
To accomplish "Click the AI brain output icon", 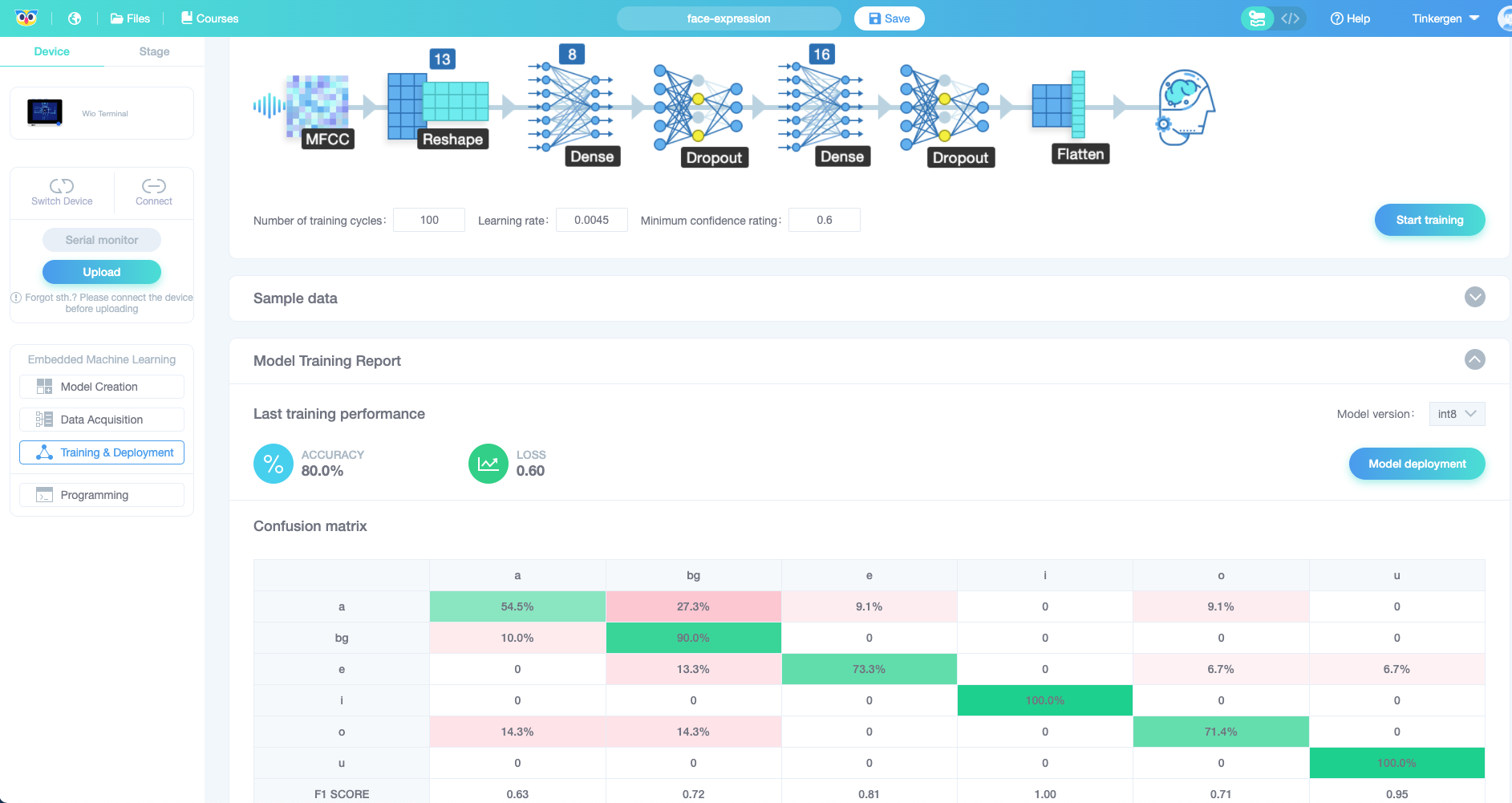I will pos(1186,107).
